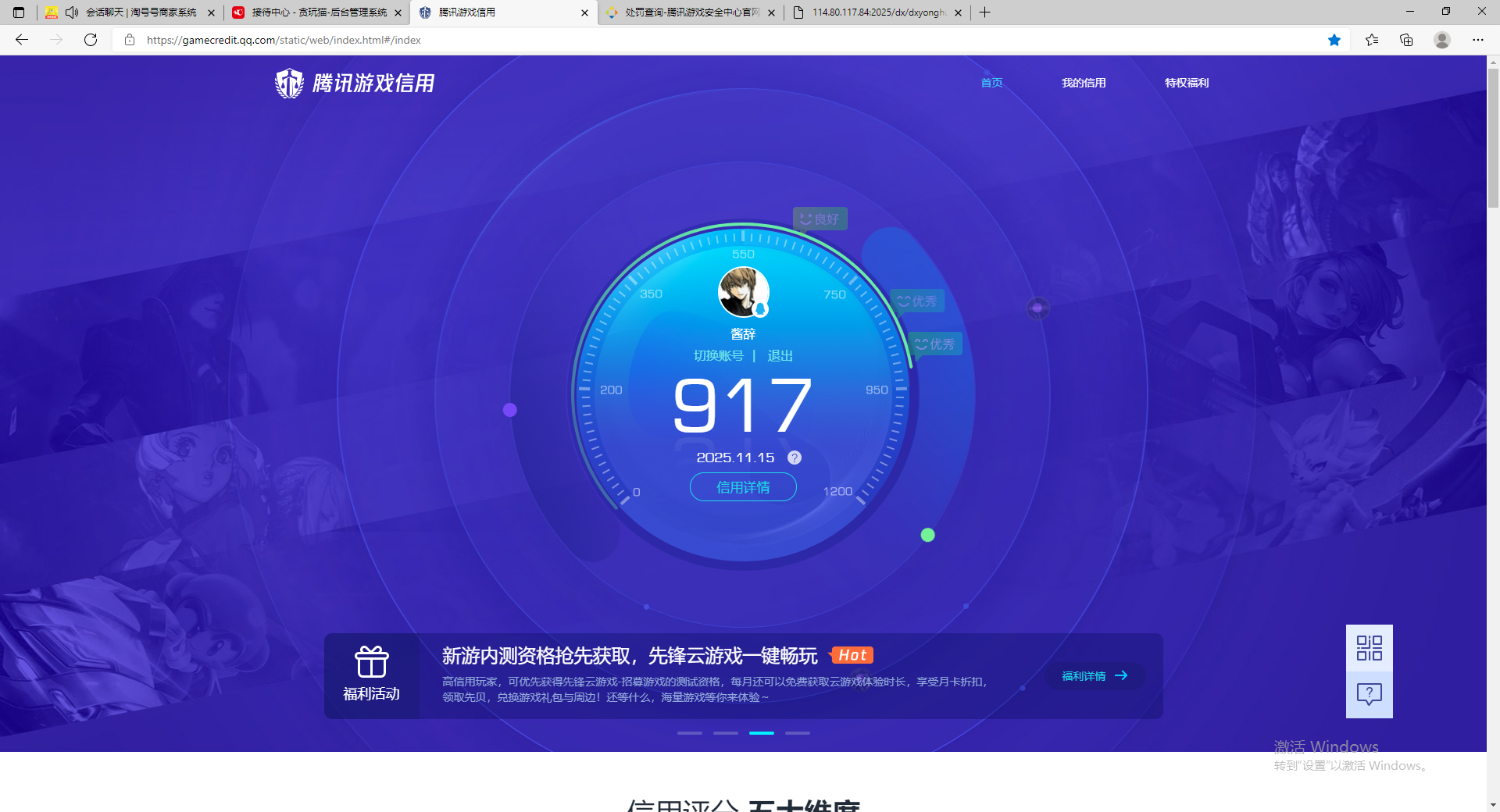Click the question mark icon beside the date
The image size is (1500, 812).
click(x=794, y=458)
